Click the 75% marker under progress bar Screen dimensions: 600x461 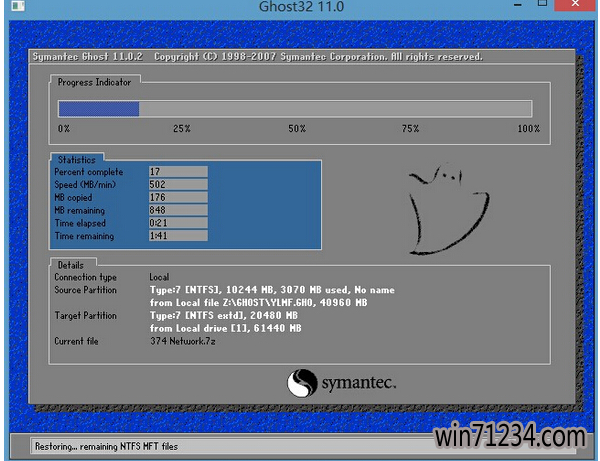(410, 129)
